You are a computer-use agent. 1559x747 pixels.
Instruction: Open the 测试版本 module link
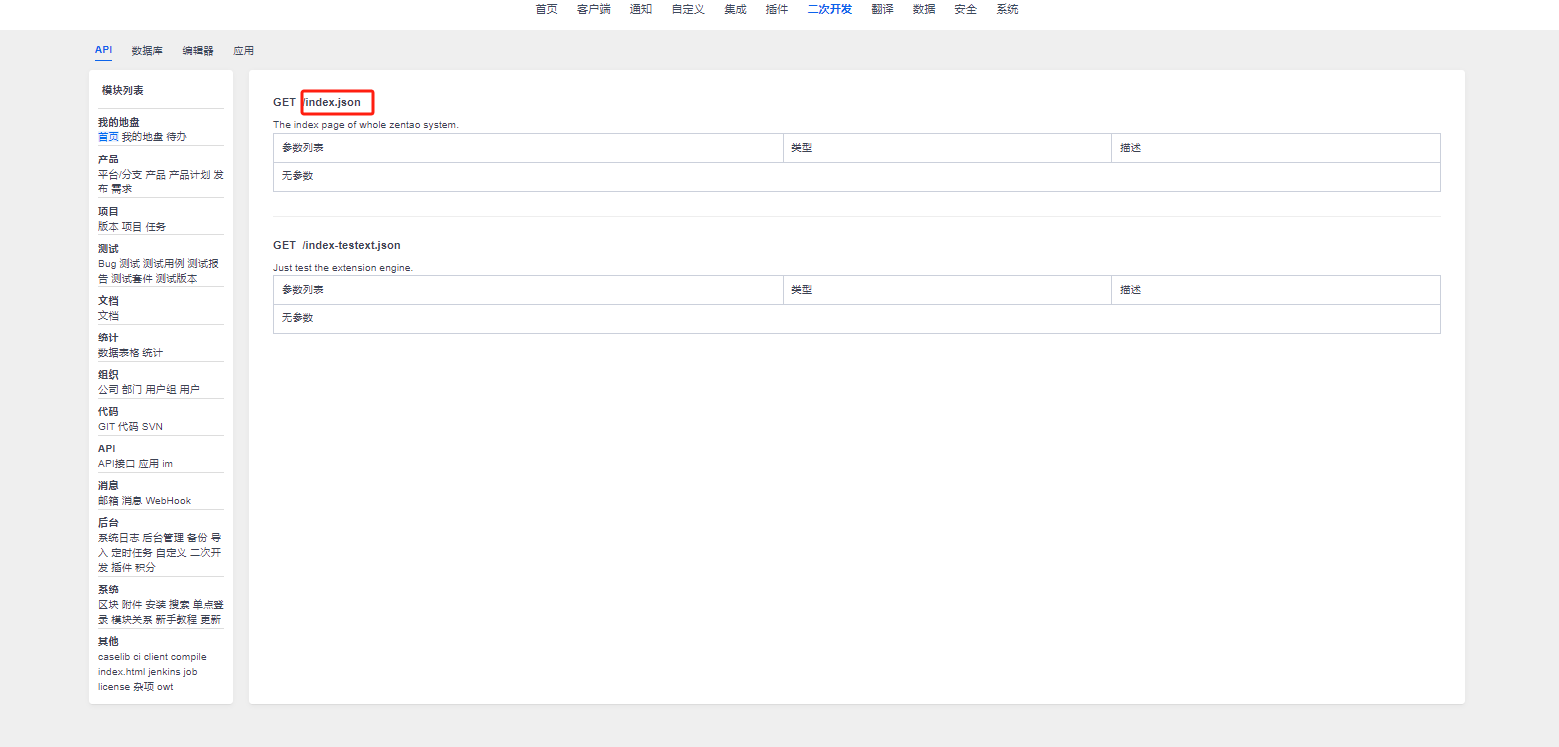(x=177, y=278)
